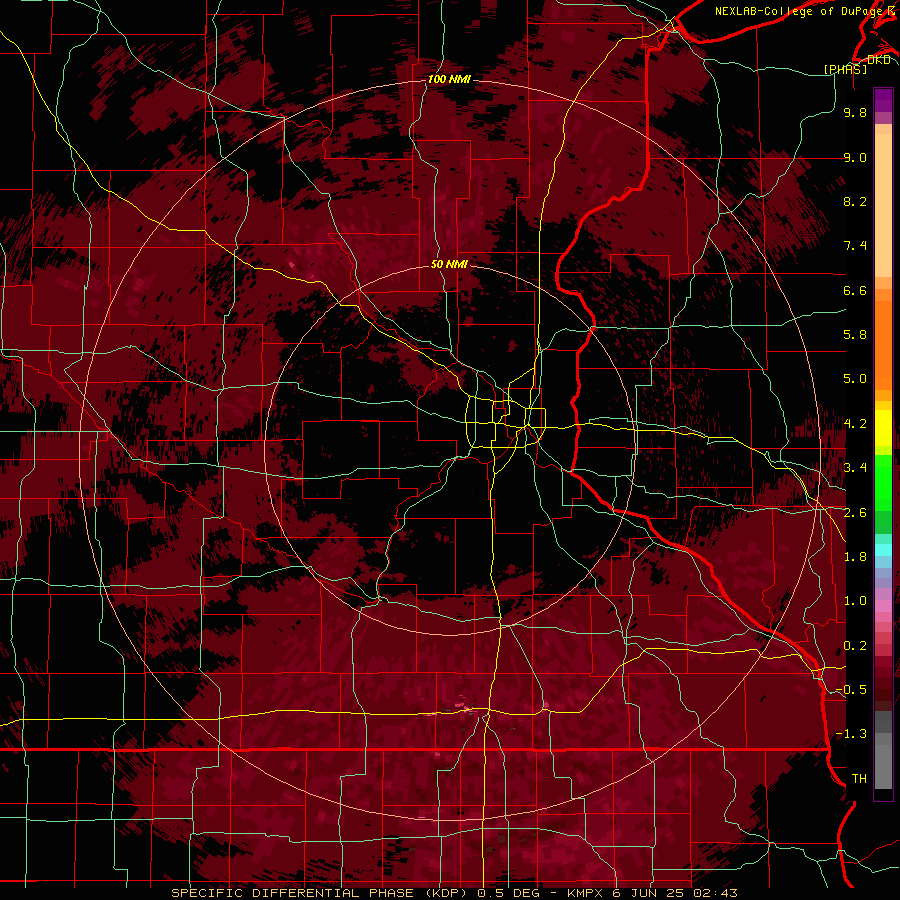Screen dimensions: 900x900
Task: Click the DKD label above the scale
Action: pos(878,60)
